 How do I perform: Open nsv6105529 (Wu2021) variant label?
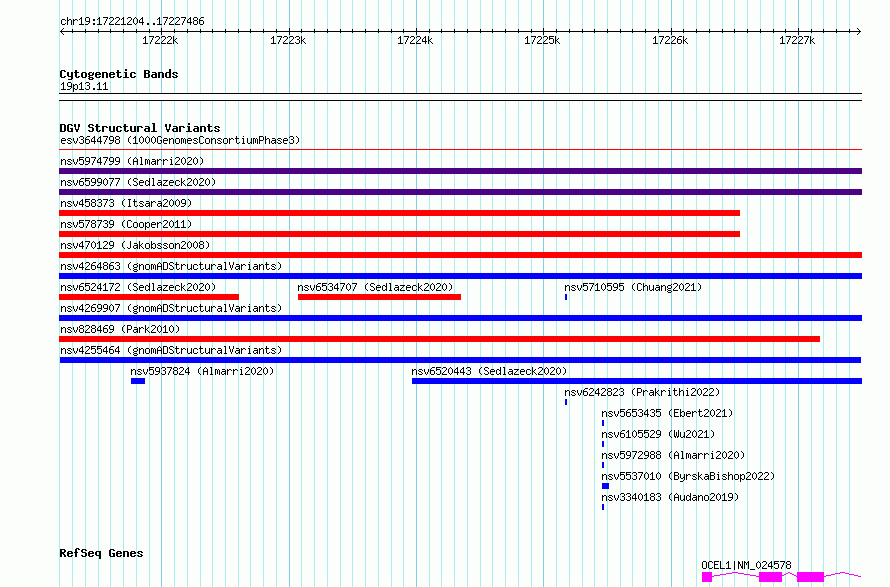point(658,434)
